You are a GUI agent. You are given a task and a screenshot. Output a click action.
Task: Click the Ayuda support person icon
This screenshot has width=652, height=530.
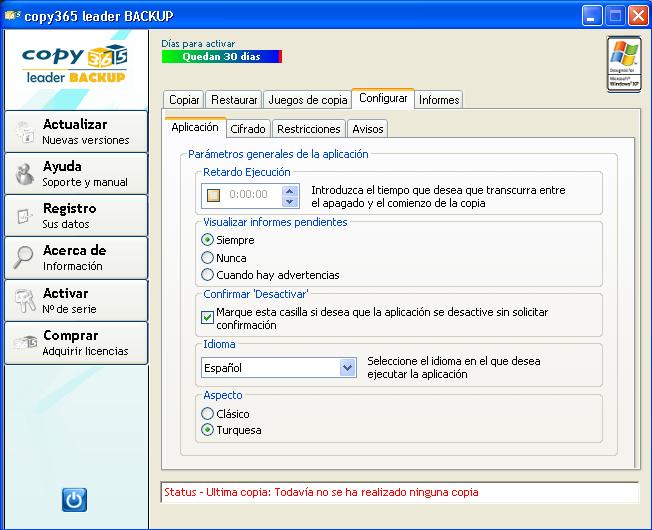(25, 174)
